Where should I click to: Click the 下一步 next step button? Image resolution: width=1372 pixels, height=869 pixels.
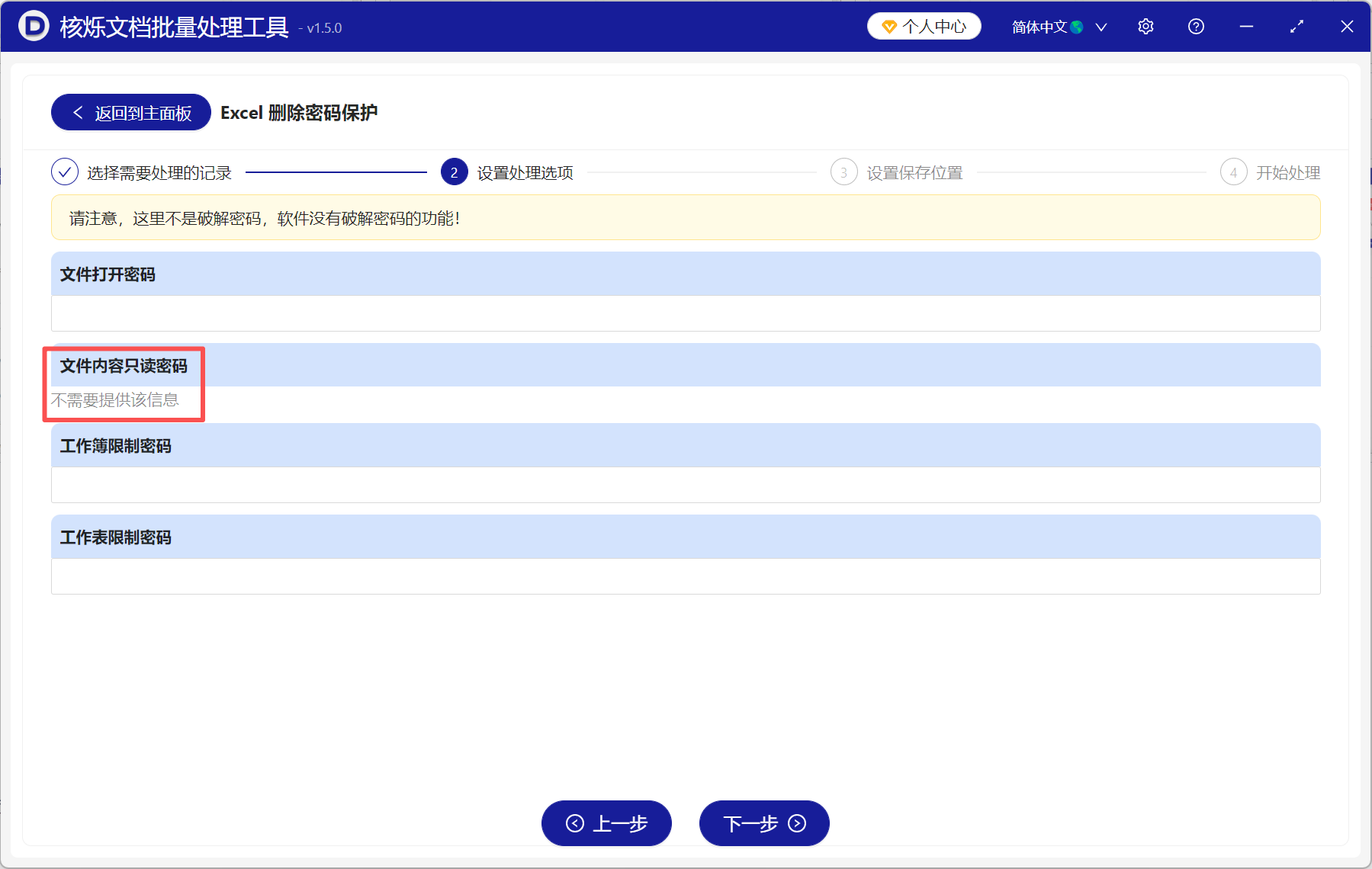pos(763,823)
